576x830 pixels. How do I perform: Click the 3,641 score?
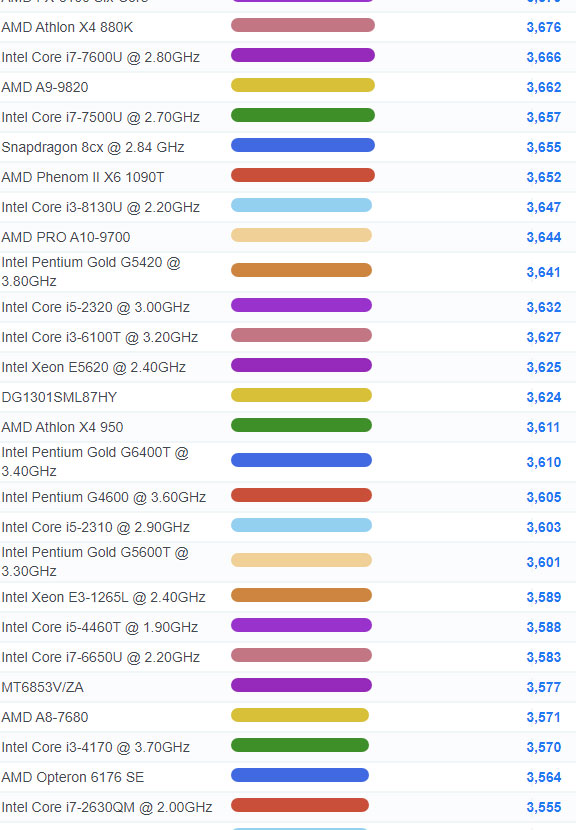pos(544,272)
